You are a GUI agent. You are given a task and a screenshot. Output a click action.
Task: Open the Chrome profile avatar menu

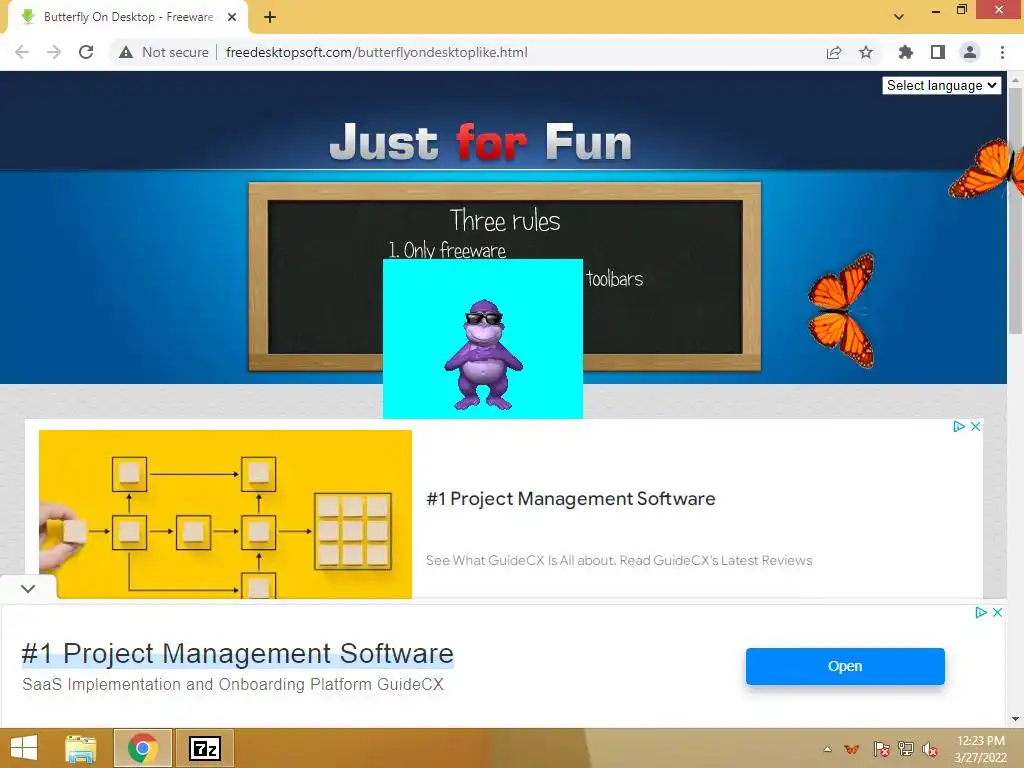click(x=970, y=52)
